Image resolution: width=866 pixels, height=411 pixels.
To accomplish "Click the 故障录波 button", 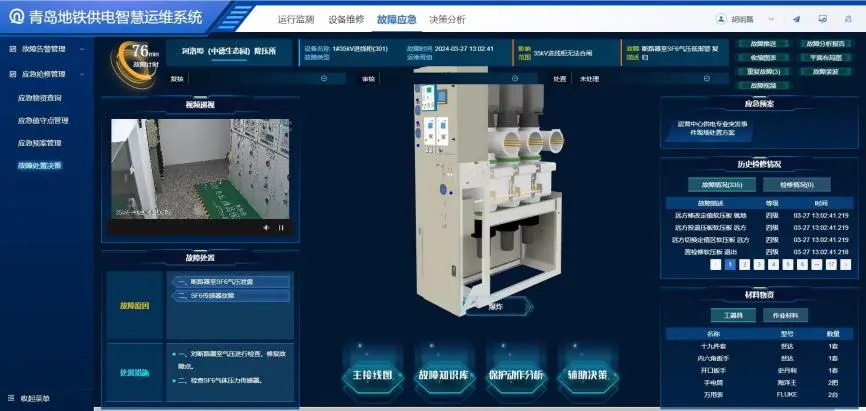I will pos(825,72).
